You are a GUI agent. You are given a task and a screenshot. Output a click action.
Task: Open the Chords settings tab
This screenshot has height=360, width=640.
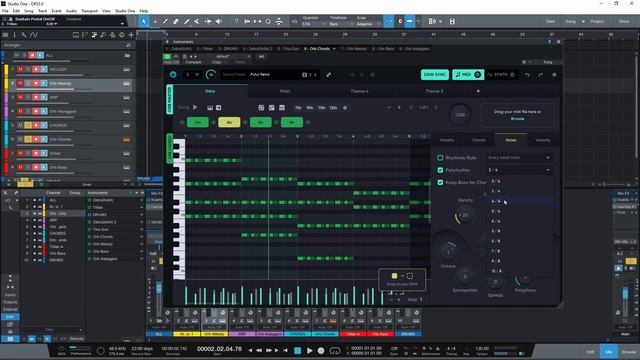(479, 140)
